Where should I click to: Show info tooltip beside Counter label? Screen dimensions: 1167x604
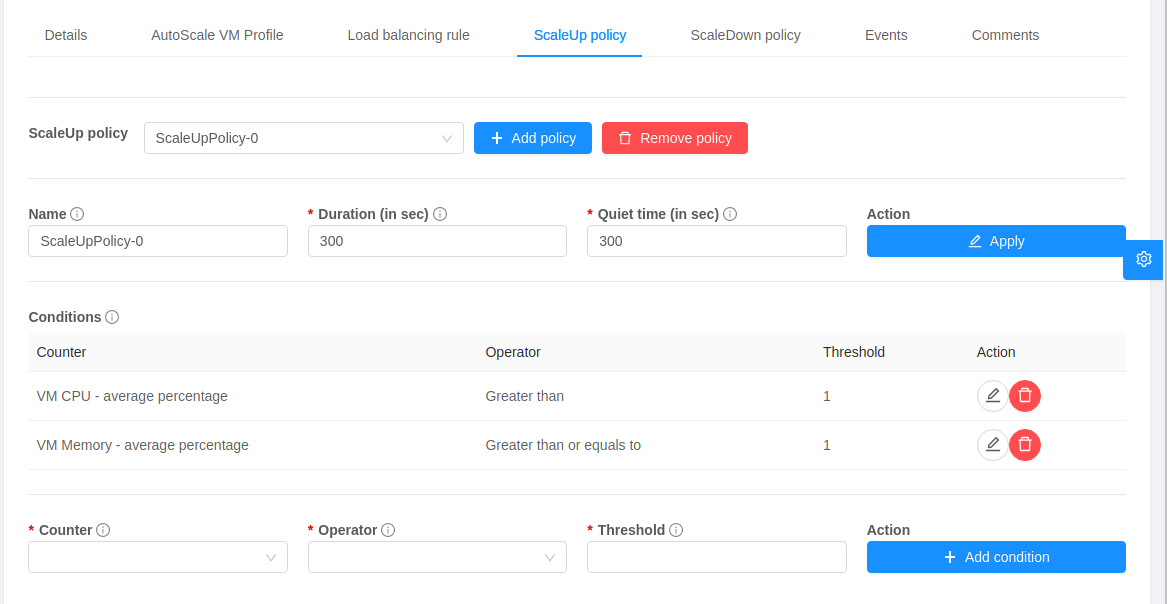[103, 530]
